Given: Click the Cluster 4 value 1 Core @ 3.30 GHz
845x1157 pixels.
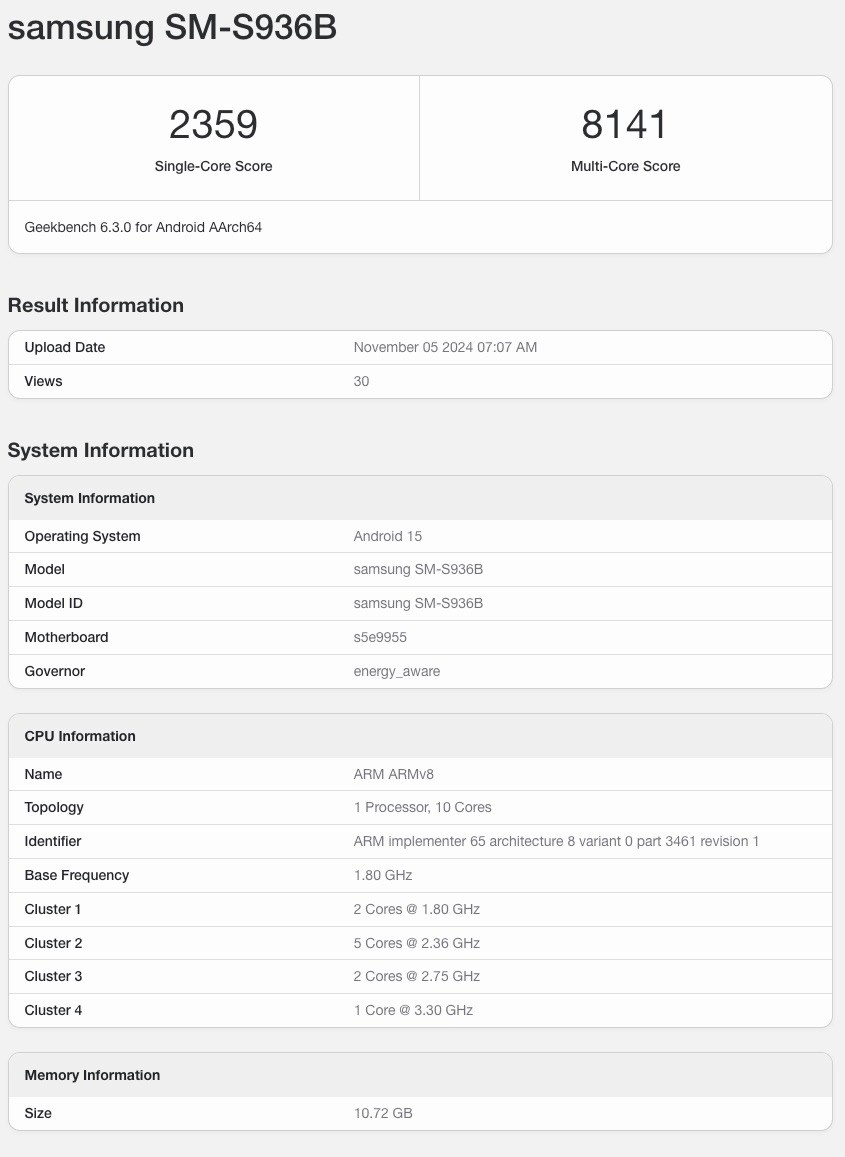Looking at the screenshot, I should click(x=413, y=1010).
